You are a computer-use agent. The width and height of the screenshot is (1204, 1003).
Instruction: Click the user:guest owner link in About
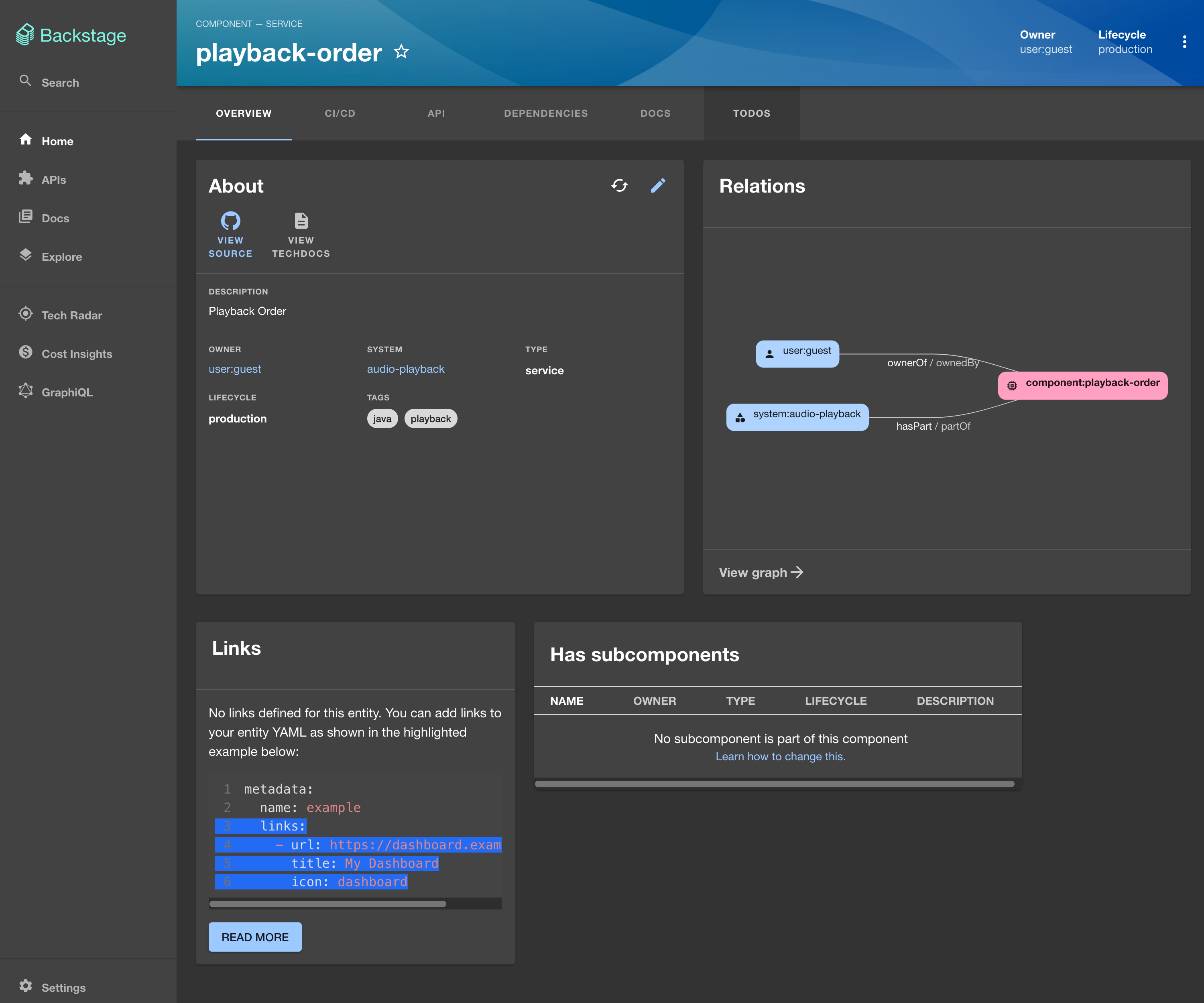tap(234, 369)
